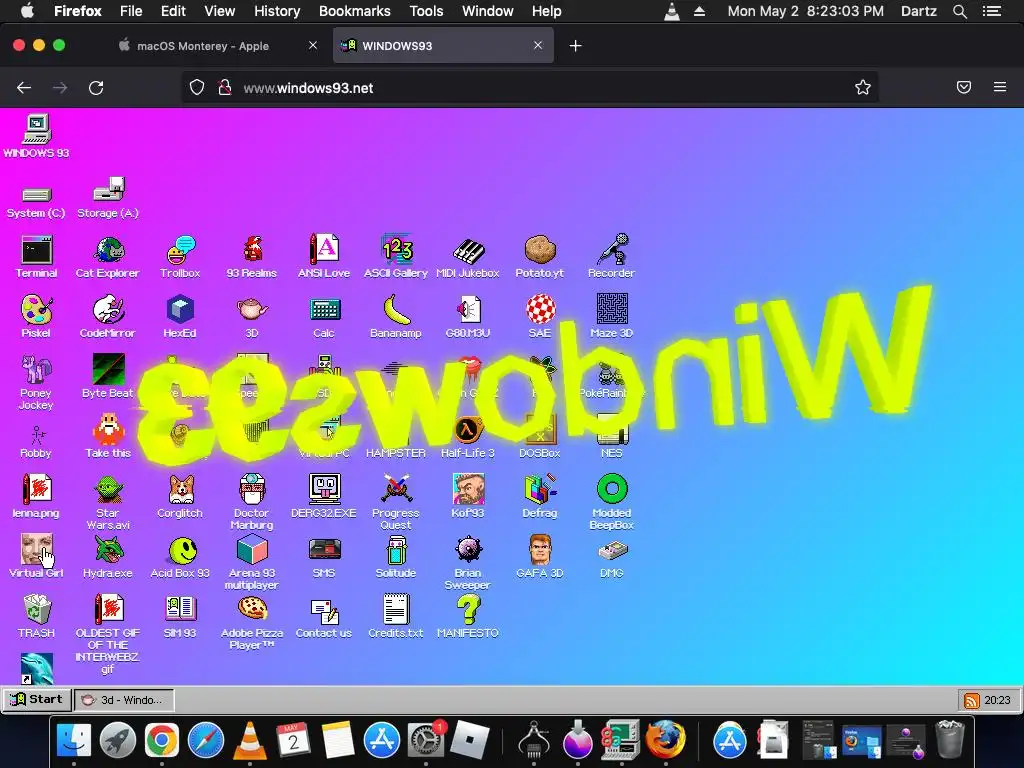Bookmark this page with the star
This screenshot has height=768, width=1024.
click(x=863, y=88)
